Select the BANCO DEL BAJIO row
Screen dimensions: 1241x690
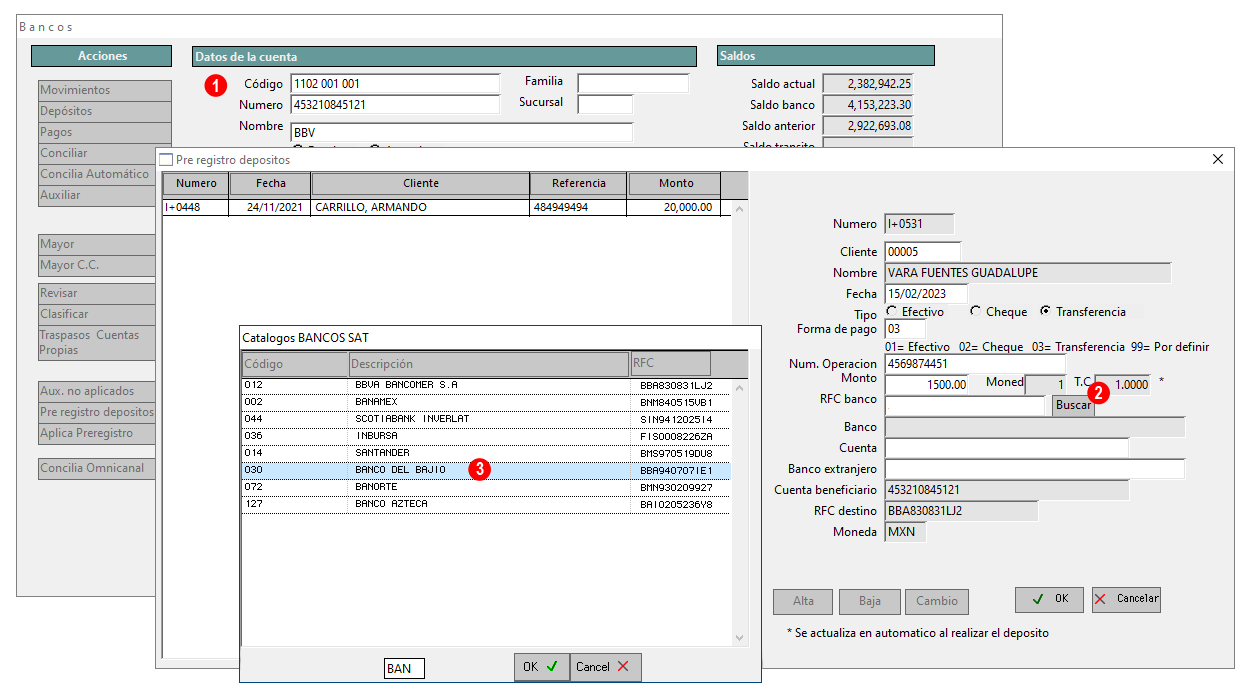(x=400, y=470)
